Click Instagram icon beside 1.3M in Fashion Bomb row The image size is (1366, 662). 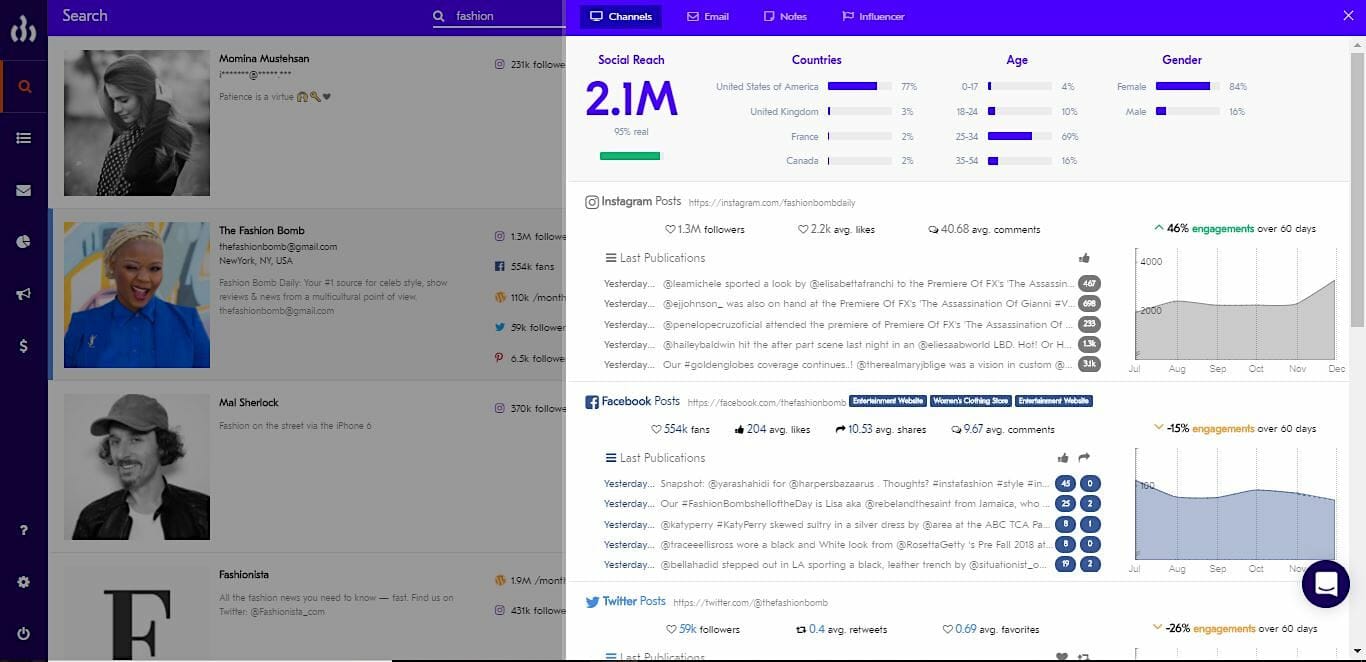click(500, 236)
